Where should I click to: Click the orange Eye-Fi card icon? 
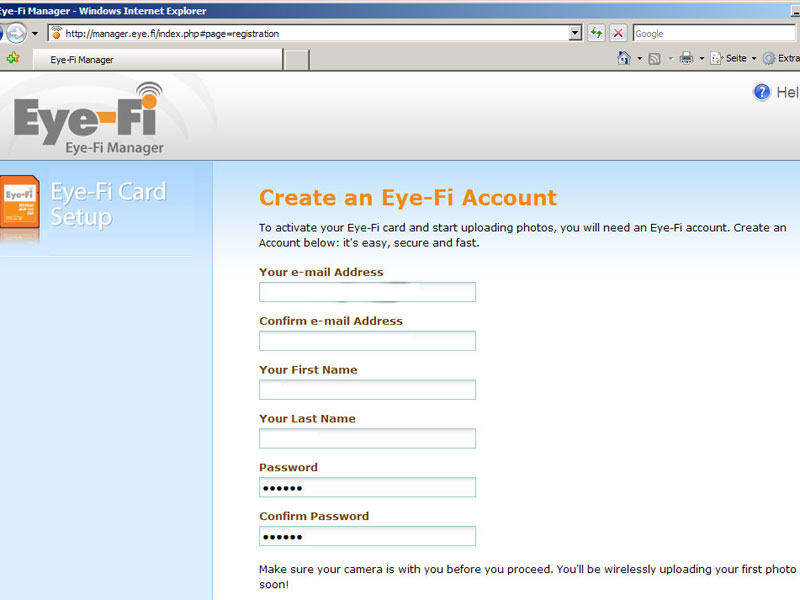(20, 203)
